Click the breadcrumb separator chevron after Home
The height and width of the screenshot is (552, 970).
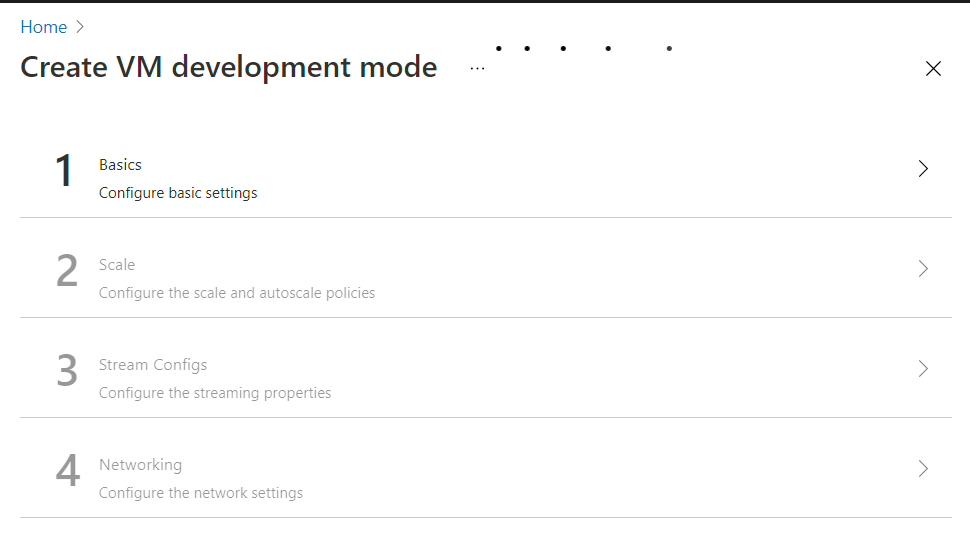tap(80, 27)
